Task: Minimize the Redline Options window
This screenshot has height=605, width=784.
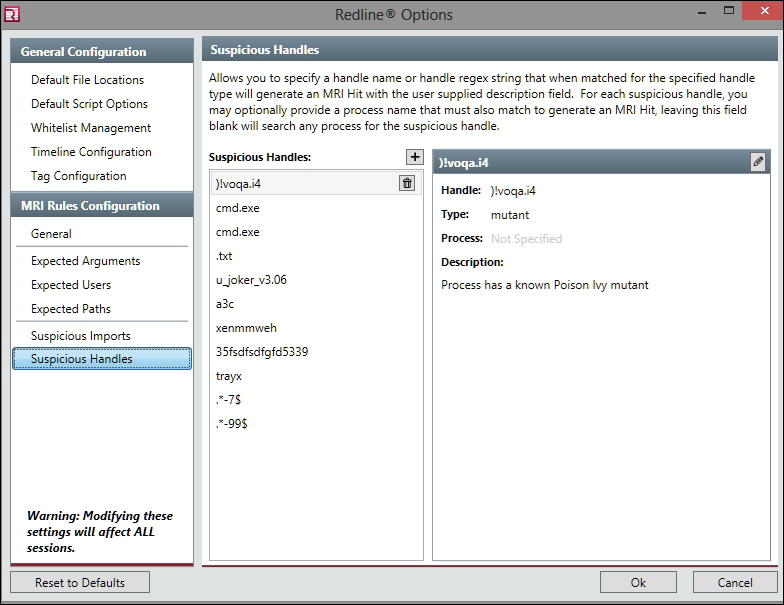Action: coord(702,12)
